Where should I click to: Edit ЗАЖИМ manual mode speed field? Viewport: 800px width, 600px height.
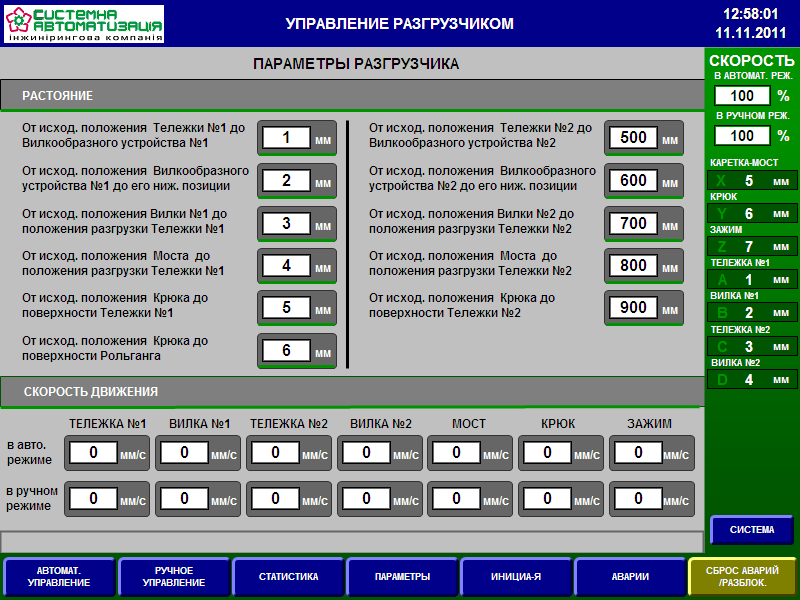[640, 497]
